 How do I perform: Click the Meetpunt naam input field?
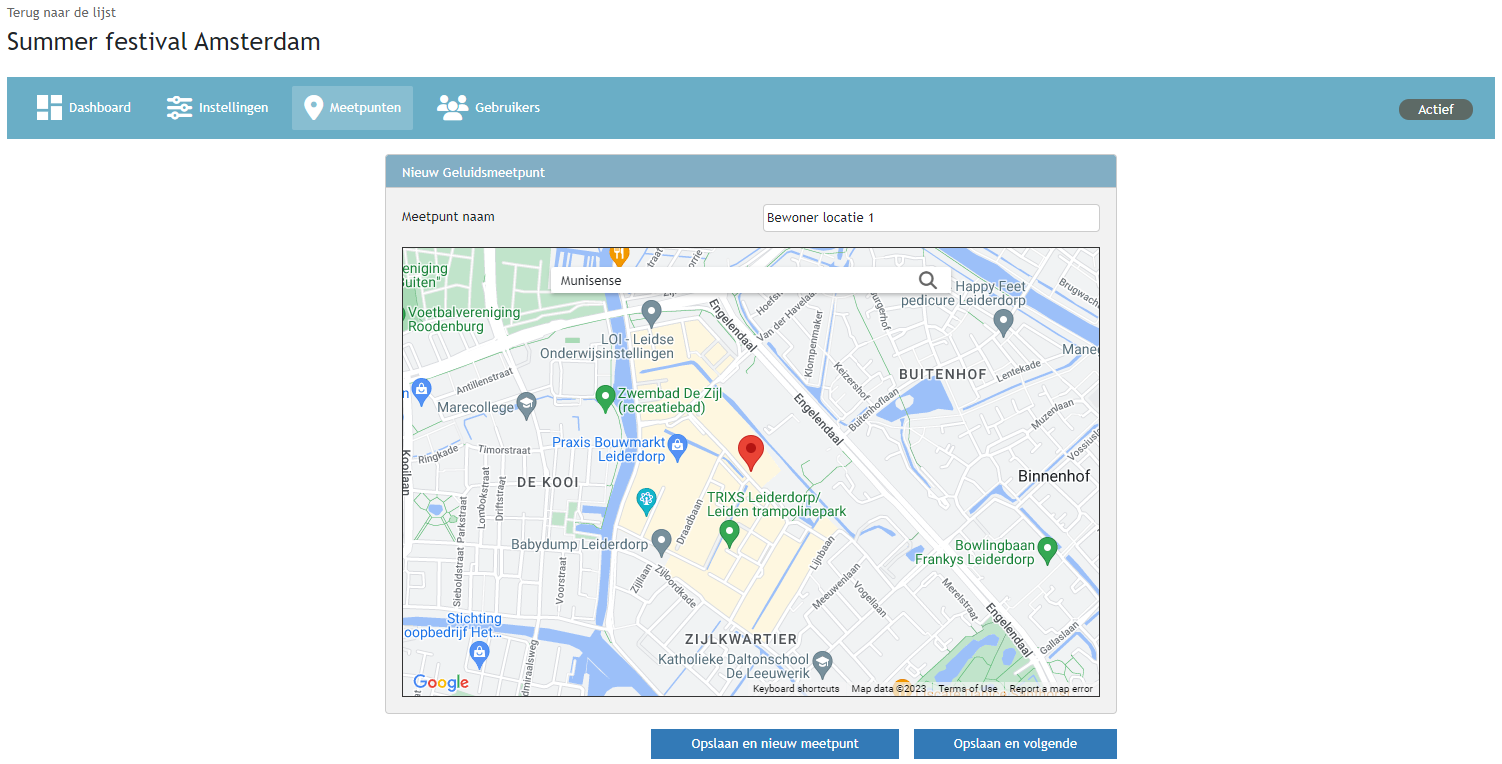[930, 218]
